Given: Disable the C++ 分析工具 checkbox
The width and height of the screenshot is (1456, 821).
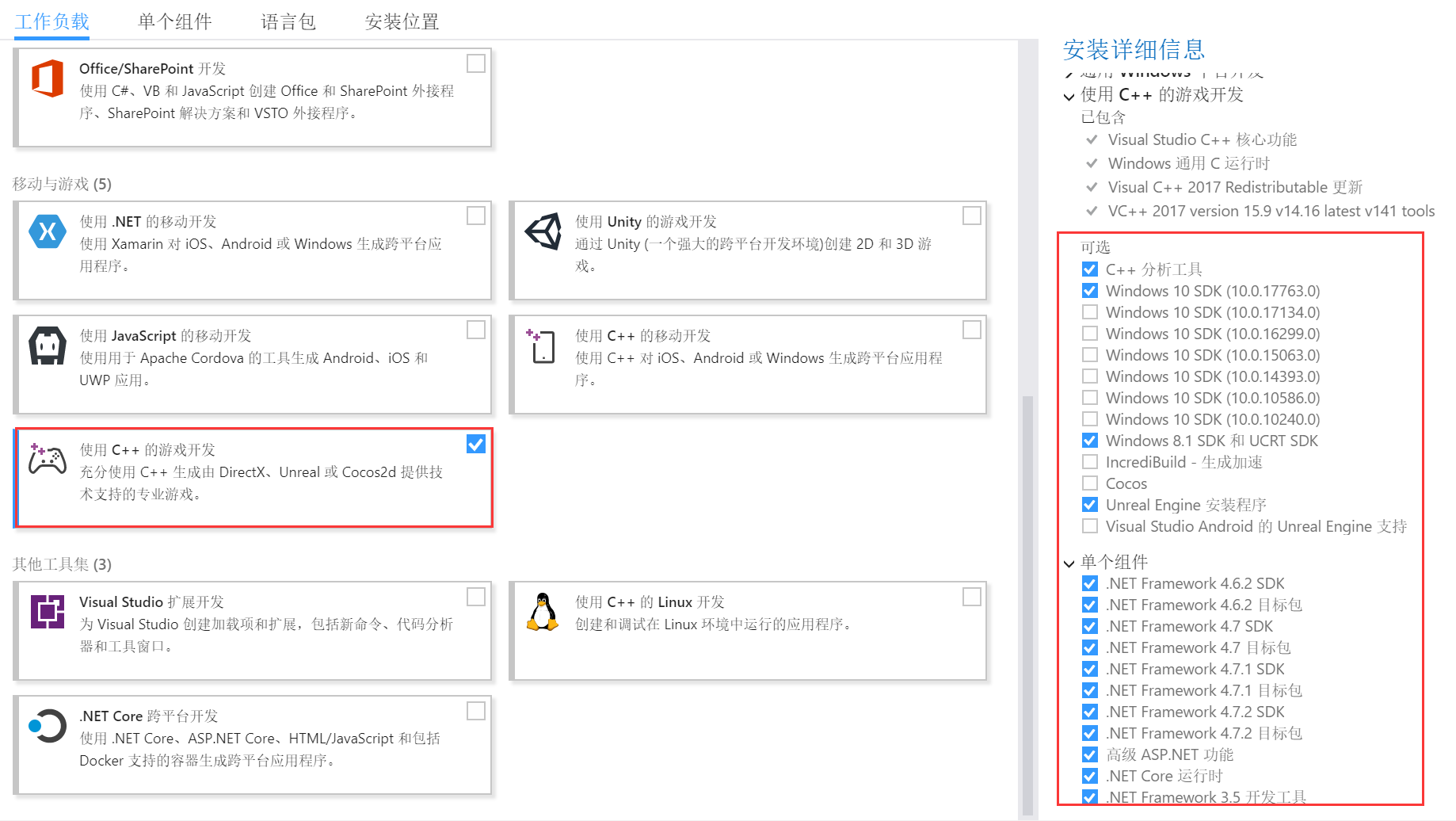Looking at the screenshot, I should (1090, 269).
